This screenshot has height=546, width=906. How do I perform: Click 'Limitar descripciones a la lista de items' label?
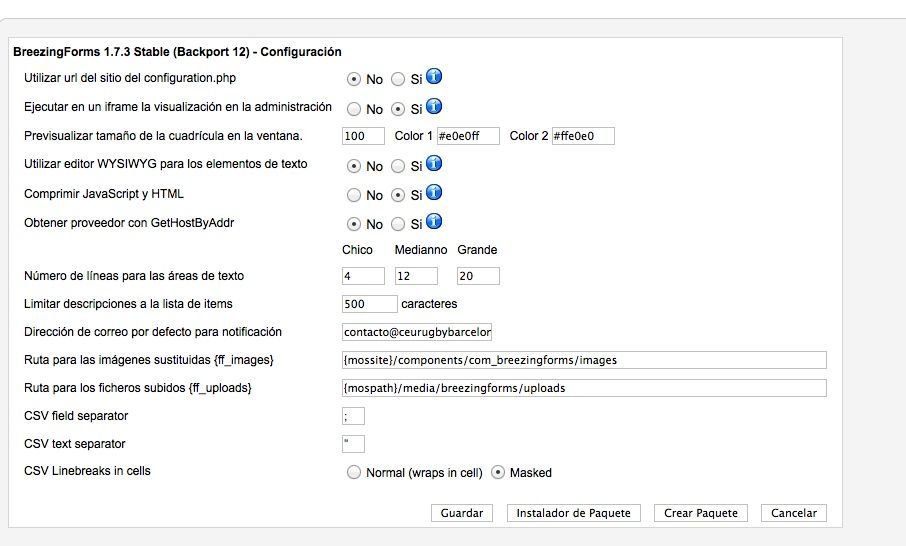click(x=128, y=304)
